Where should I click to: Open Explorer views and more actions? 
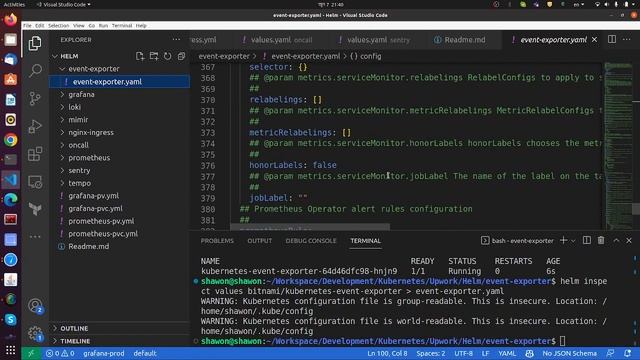[176, 40]
